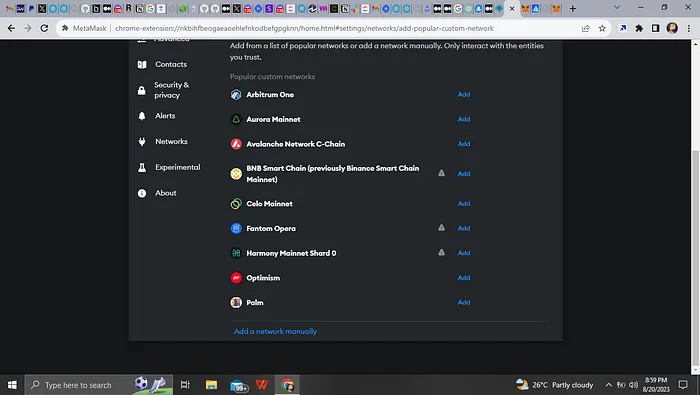Bookmark this page with star icon

pyautogui.click(x=602, y=28)
